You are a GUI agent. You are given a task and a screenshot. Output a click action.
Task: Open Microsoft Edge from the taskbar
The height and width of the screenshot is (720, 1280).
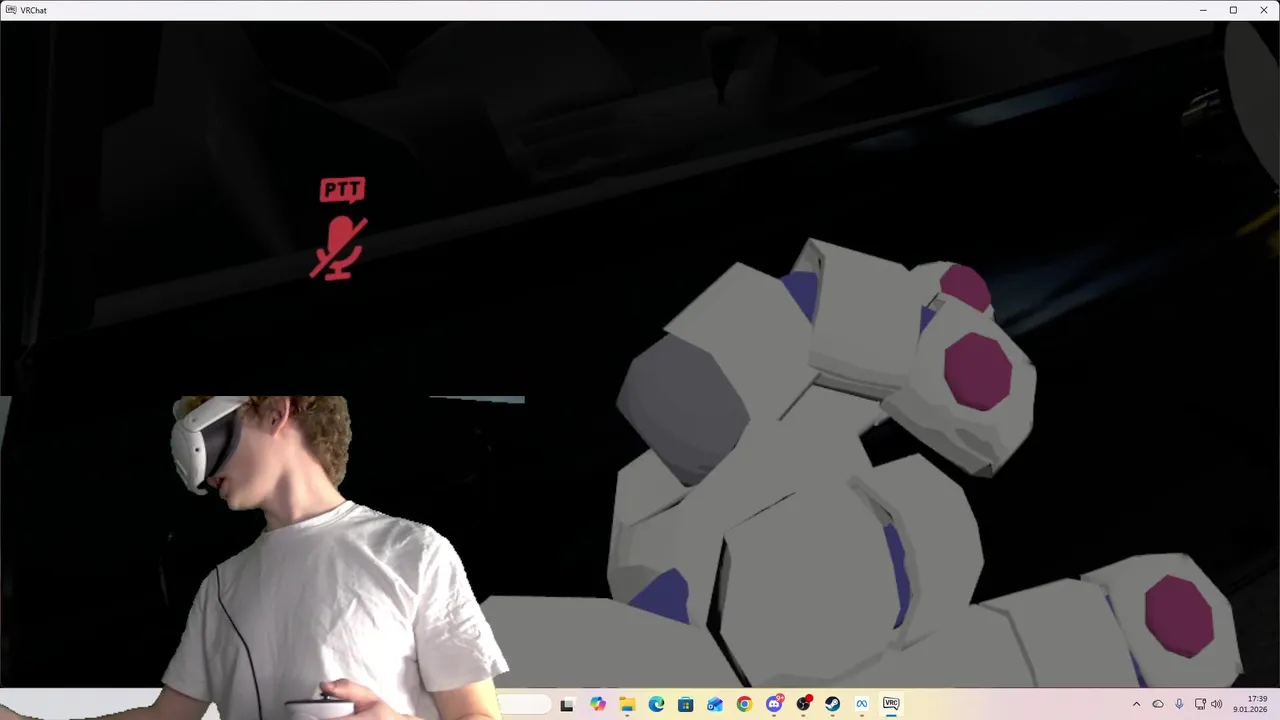click(656, 704)
